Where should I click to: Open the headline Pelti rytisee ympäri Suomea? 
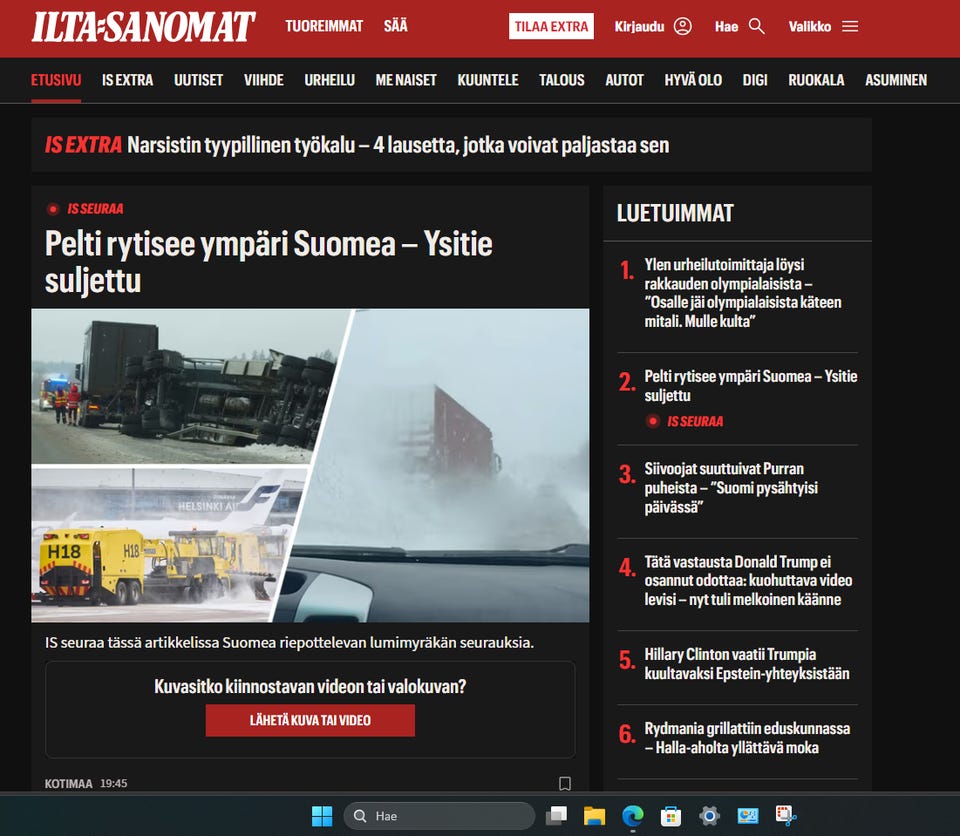click(268, 262)
